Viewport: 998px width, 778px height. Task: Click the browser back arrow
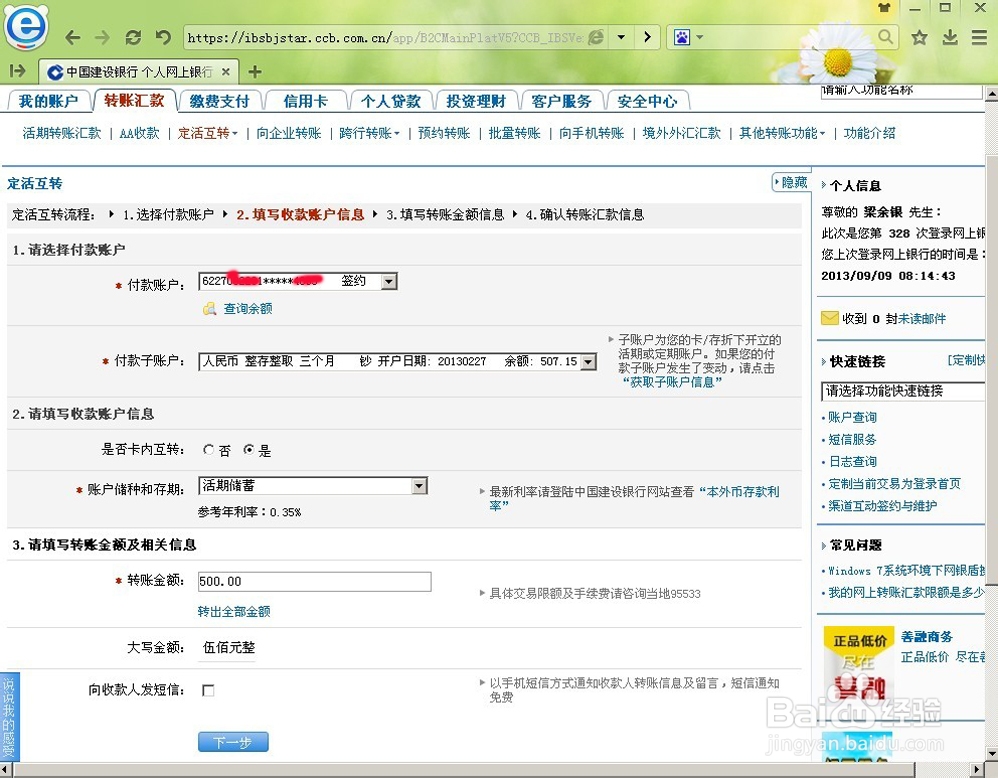(x=73, y=38)
